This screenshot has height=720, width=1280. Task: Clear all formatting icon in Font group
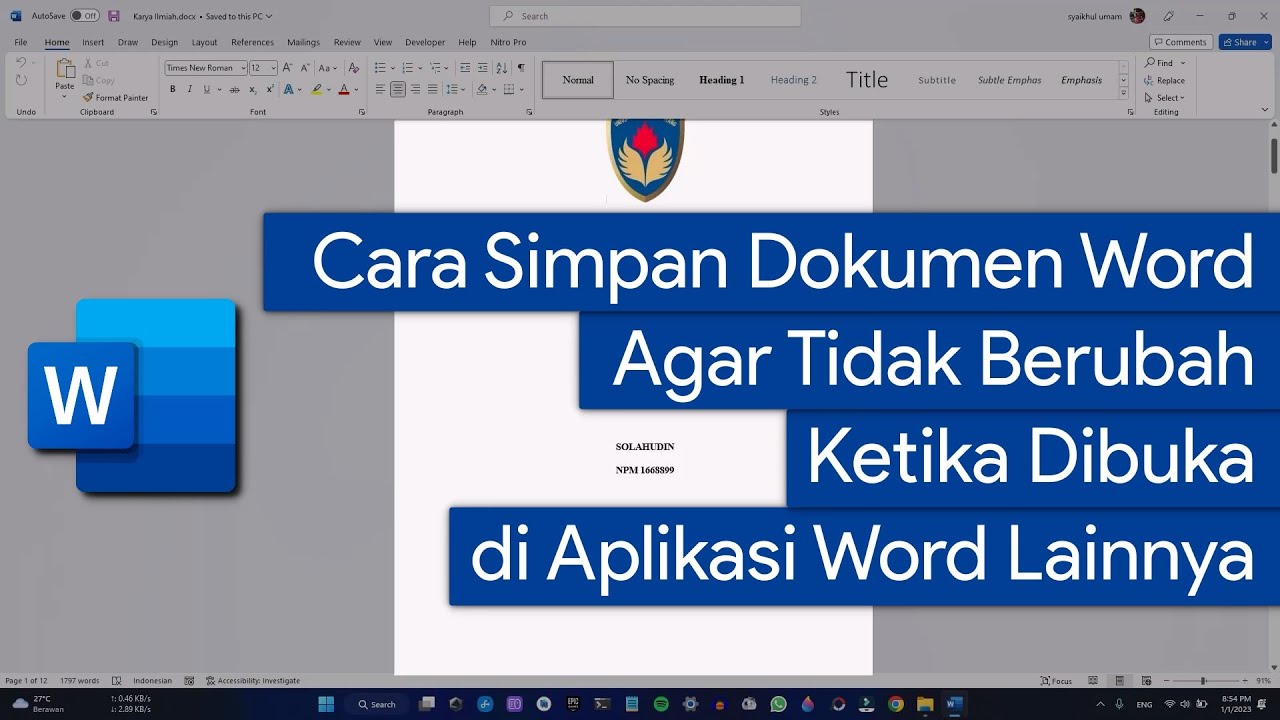tap(353, 68)
